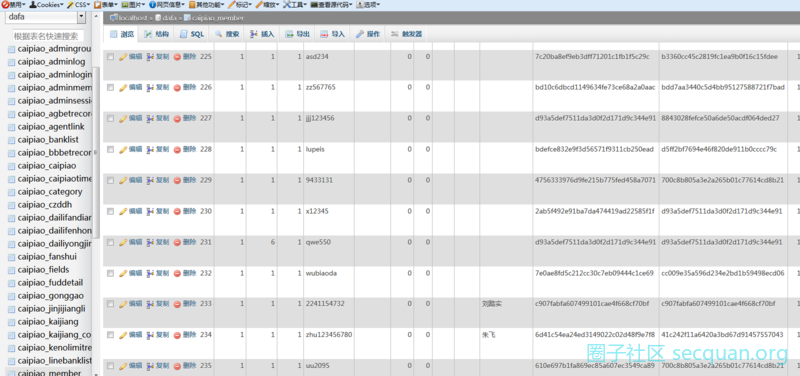Click the copy icon for row 227
Image resolution: width=800 pixels, height=376 pixels.
coord(150,118)
